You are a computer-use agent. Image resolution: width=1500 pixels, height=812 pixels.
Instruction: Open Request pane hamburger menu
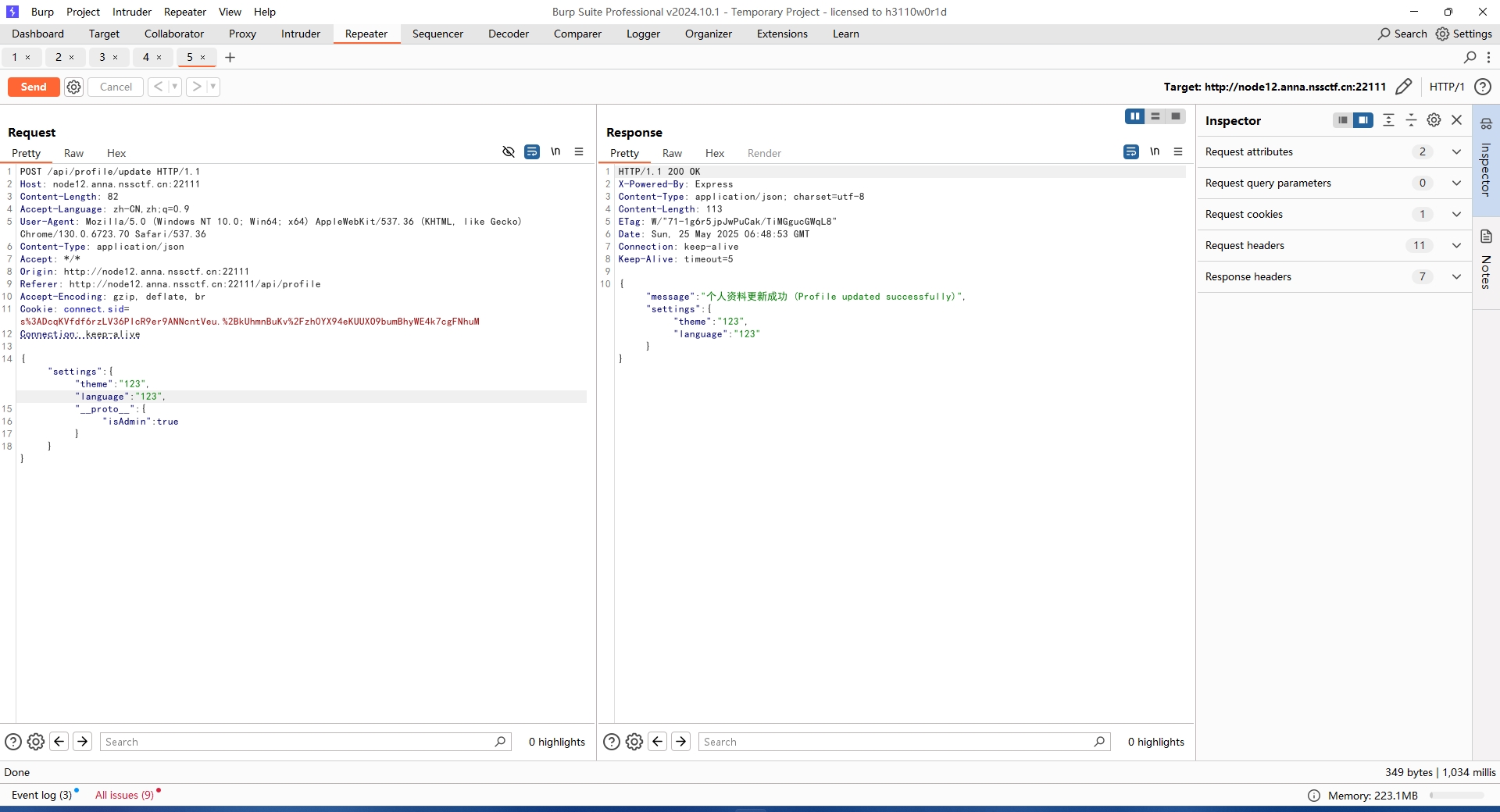pos(579,151)
